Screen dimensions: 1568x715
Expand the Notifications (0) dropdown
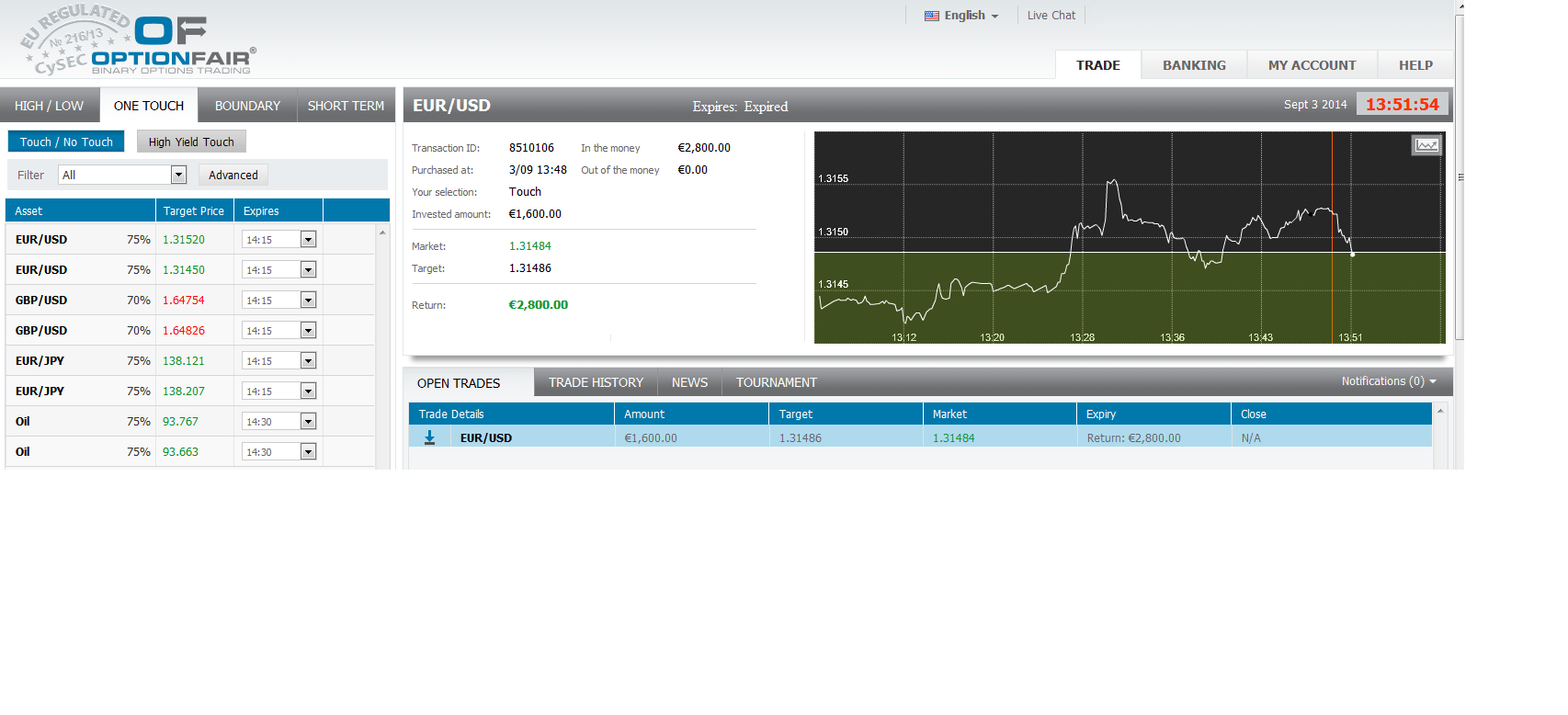click(x=1388, y=381)
